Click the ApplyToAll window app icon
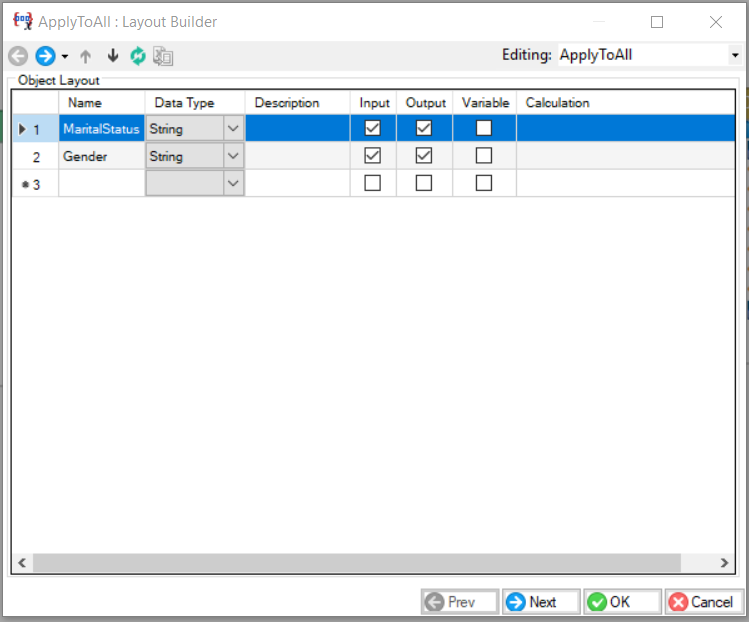The image size is (749, 622). (x=22, y=21)
